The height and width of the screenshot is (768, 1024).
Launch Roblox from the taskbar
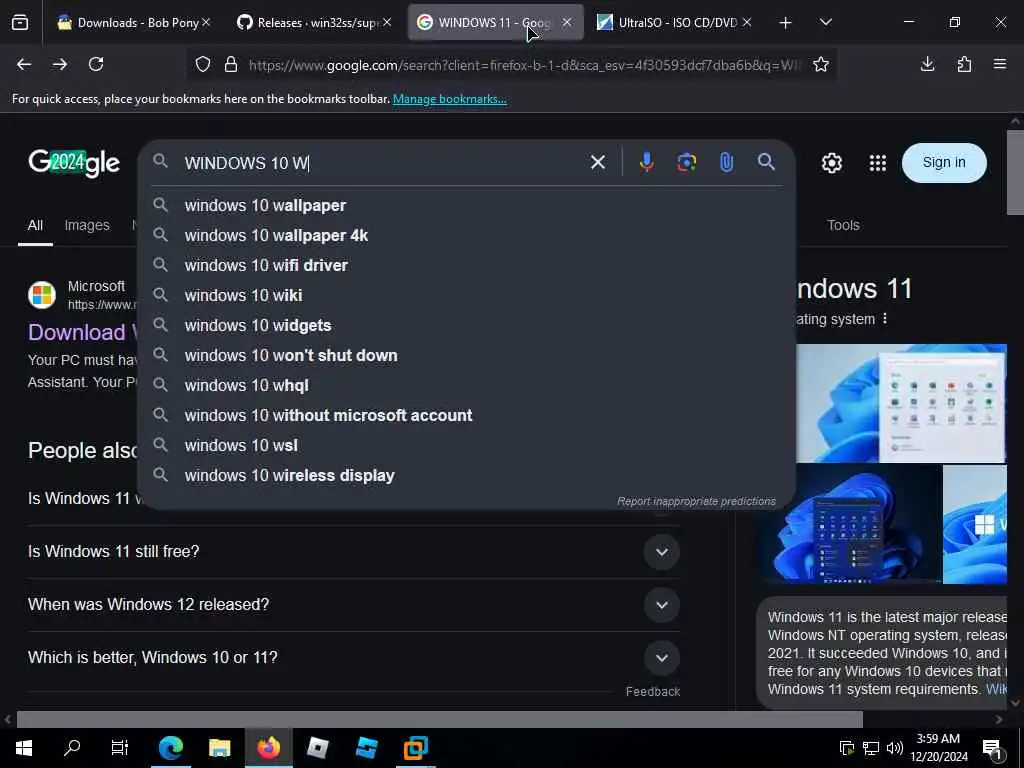[x=317, y=747]
